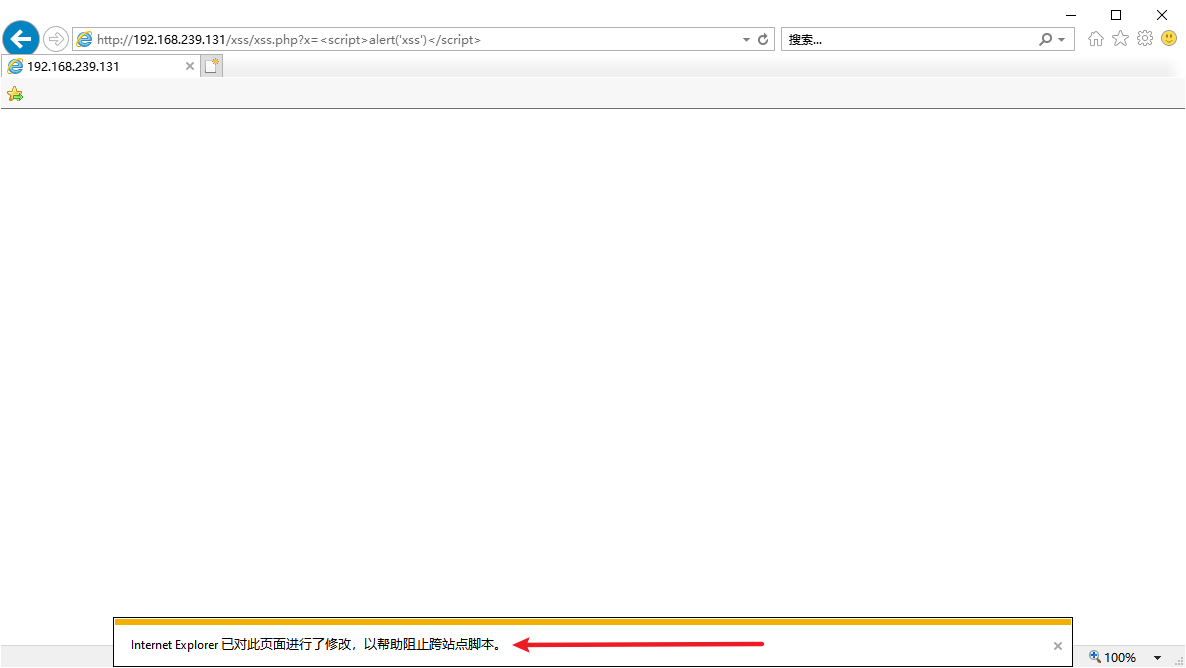1186x668 pixels.
Task: Click the IE page icon in address bar
Action: pos(84,39)
